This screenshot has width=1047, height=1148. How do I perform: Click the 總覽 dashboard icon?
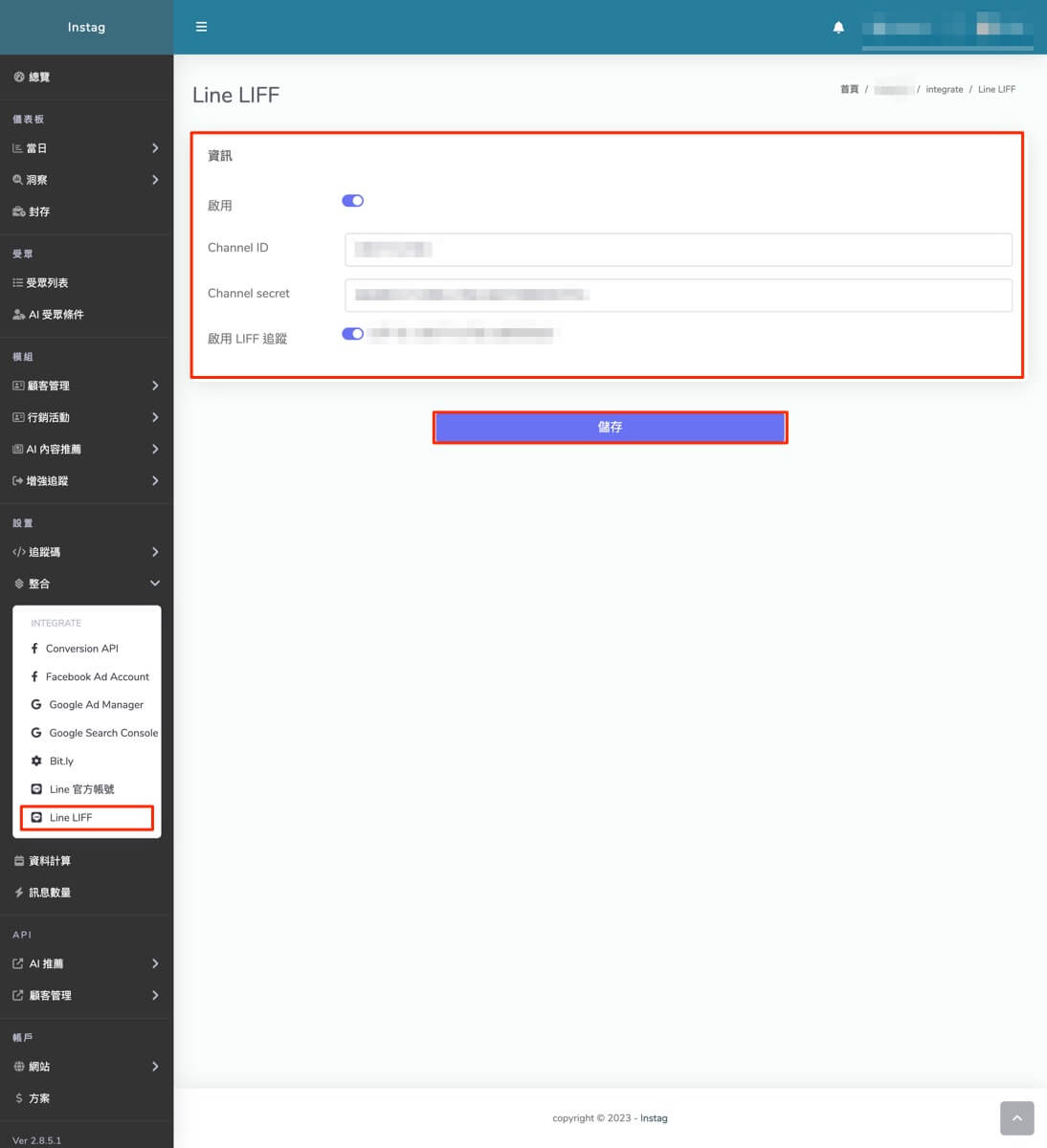click(x=18, y=77)
